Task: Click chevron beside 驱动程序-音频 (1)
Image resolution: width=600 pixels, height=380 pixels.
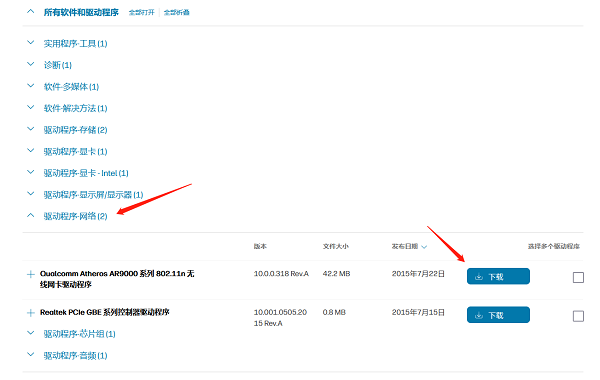Action: 31,355
